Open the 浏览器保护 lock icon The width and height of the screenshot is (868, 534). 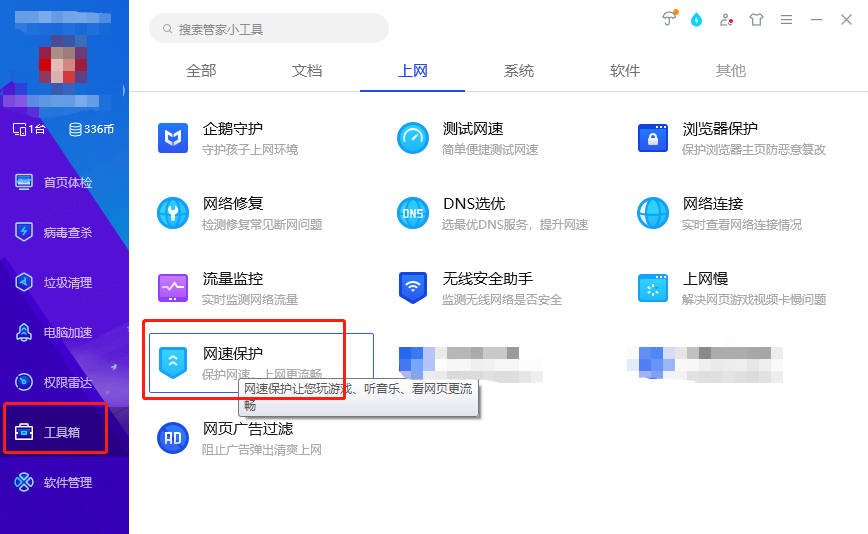coord(653,138)
